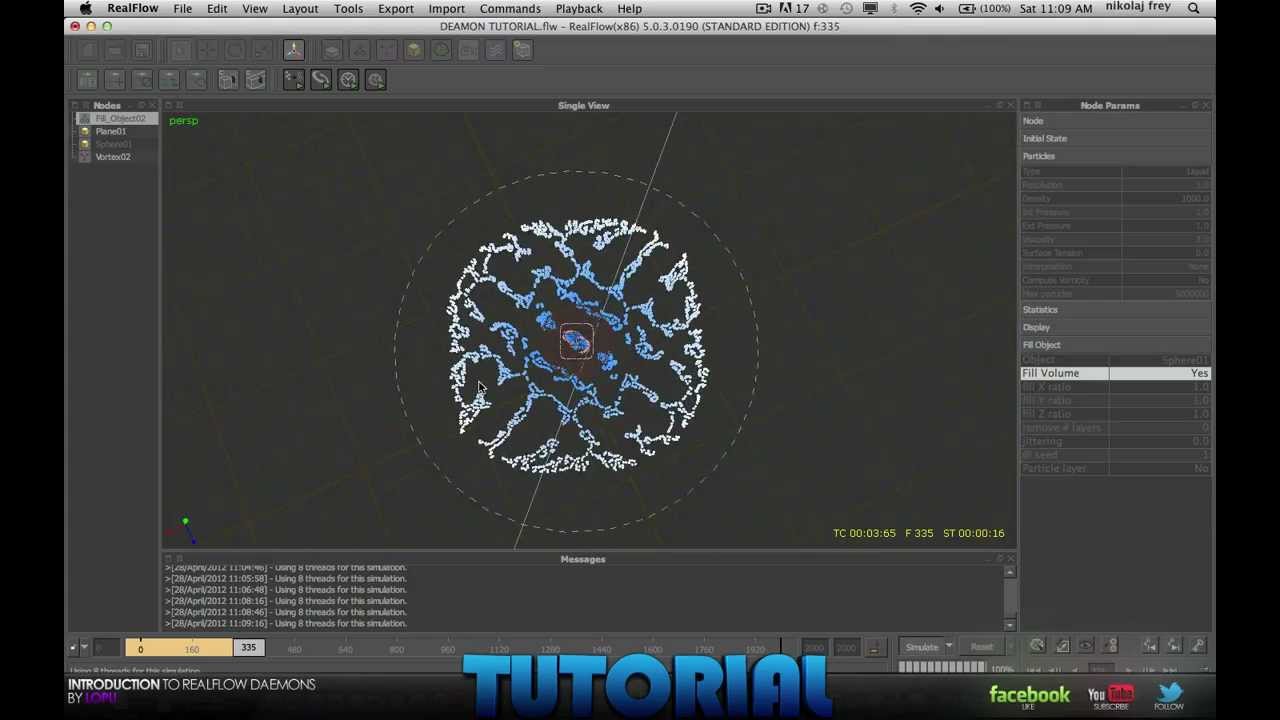Viewport: 1280px width, 720px height.
Task: Open Spotlight search magnifier
Action: [1194, 8]
